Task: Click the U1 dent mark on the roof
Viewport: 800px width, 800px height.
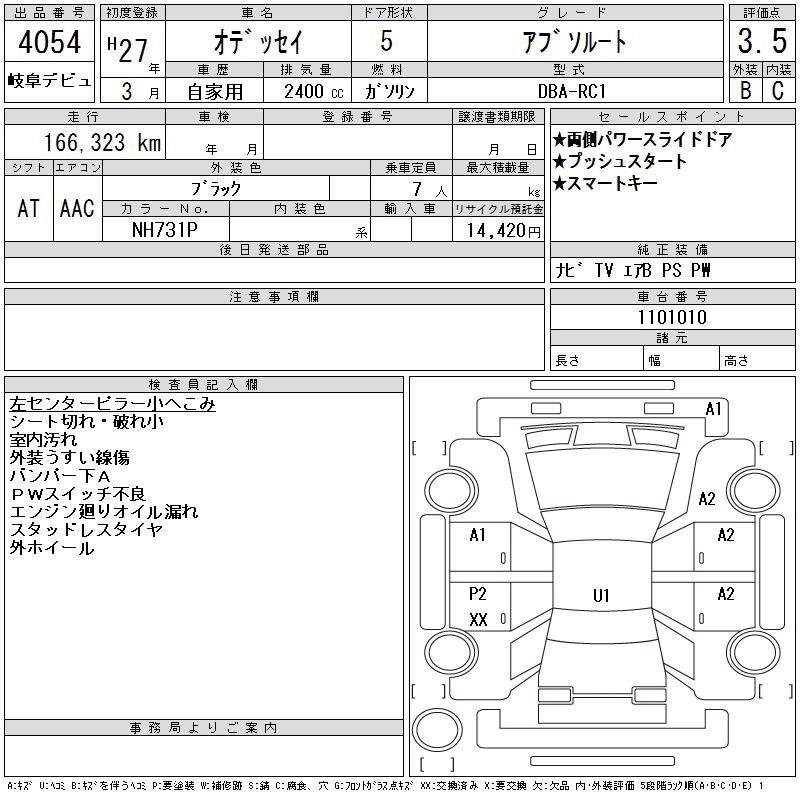Action: point(601,596)
